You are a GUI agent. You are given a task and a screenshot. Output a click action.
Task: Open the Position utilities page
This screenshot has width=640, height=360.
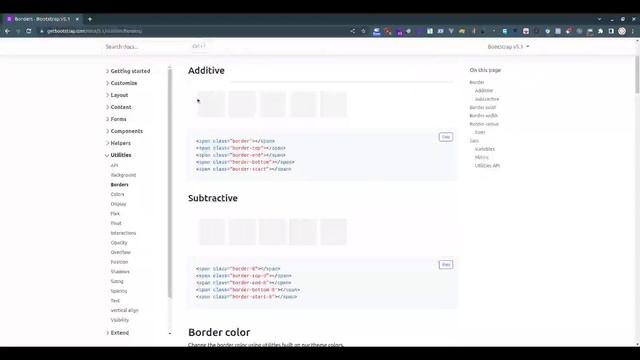point(119,262)
